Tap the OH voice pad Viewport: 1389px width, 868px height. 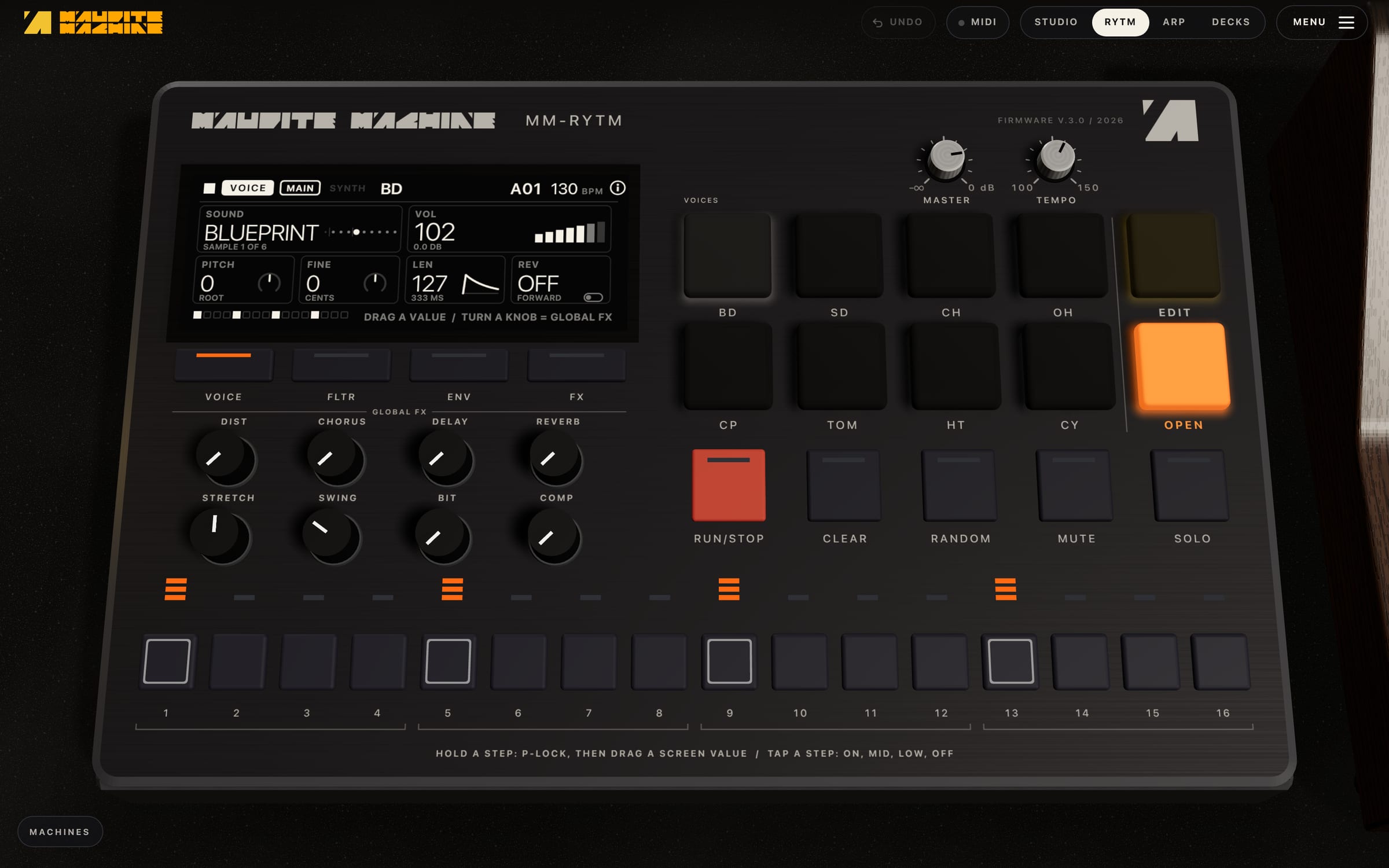click(1063, 256)
